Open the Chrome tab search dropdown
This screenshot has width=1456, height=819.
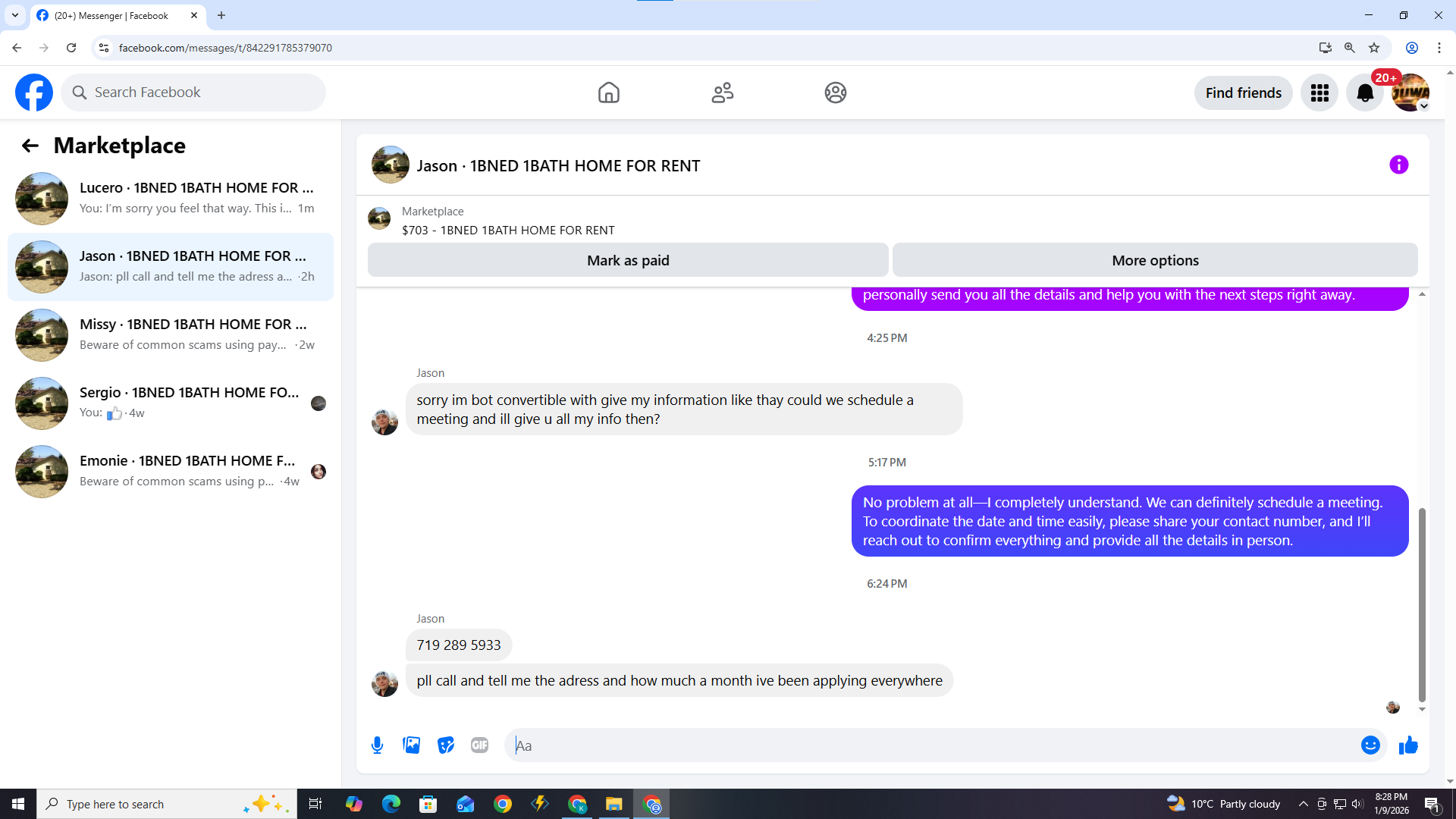pyautogui.click(x=14, y=15)
